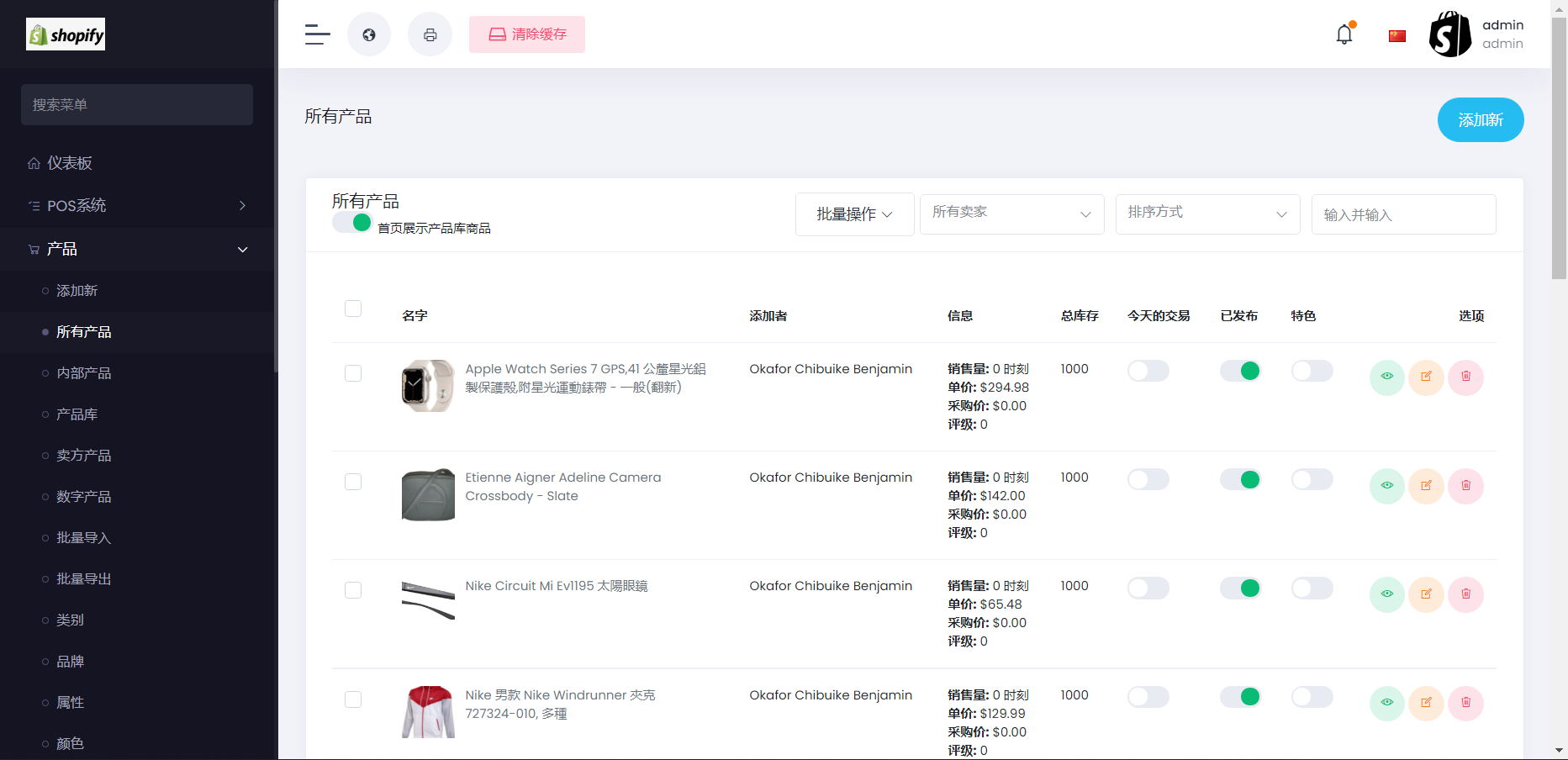Delete the Nike Circuit Mi Ev1195 product
1568x760 pixels.
(x=1466, y=594)
